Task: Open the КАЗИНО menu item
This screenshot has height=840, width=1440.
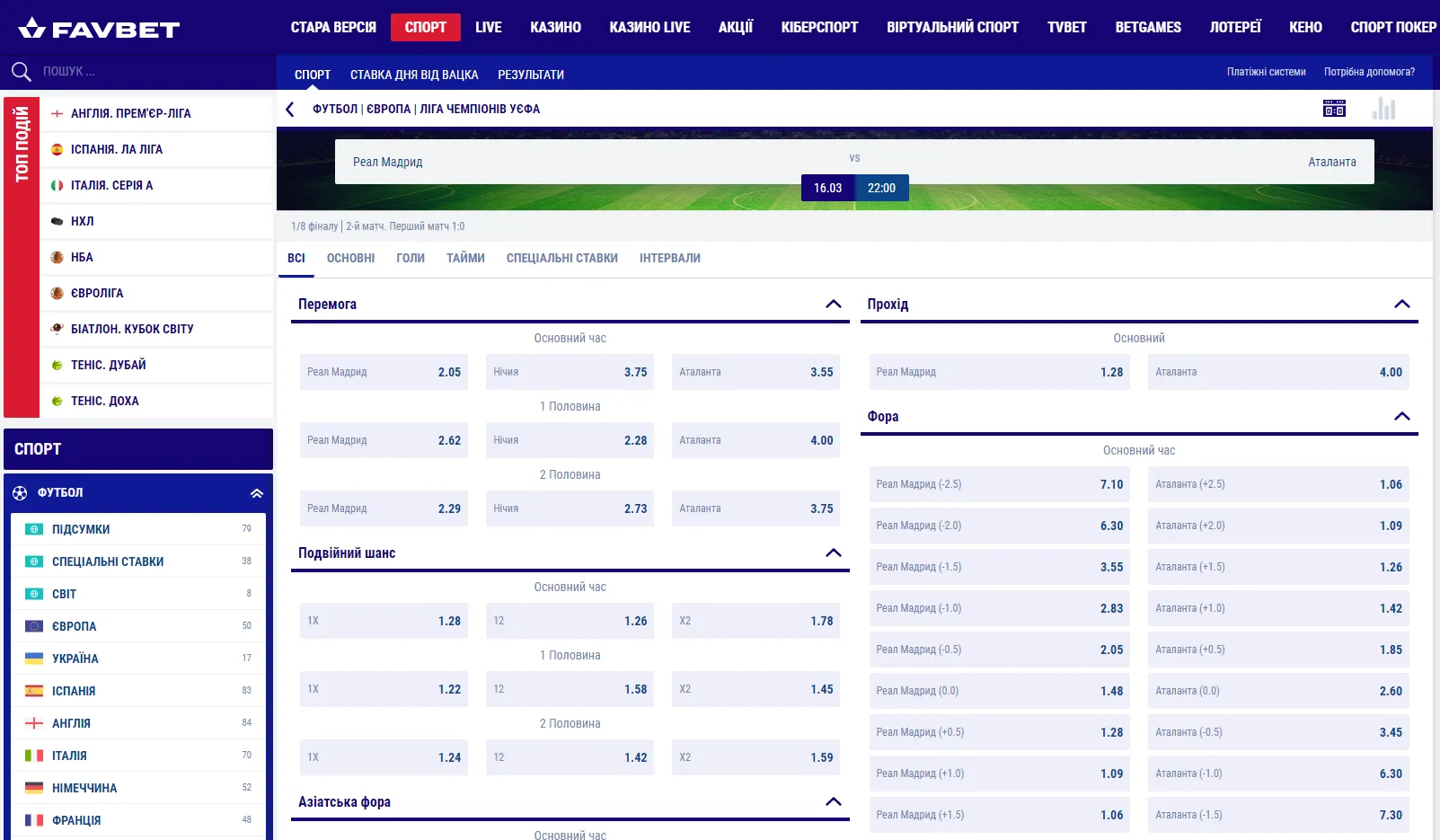Action: pyautogui.click(x=555, y=27)
